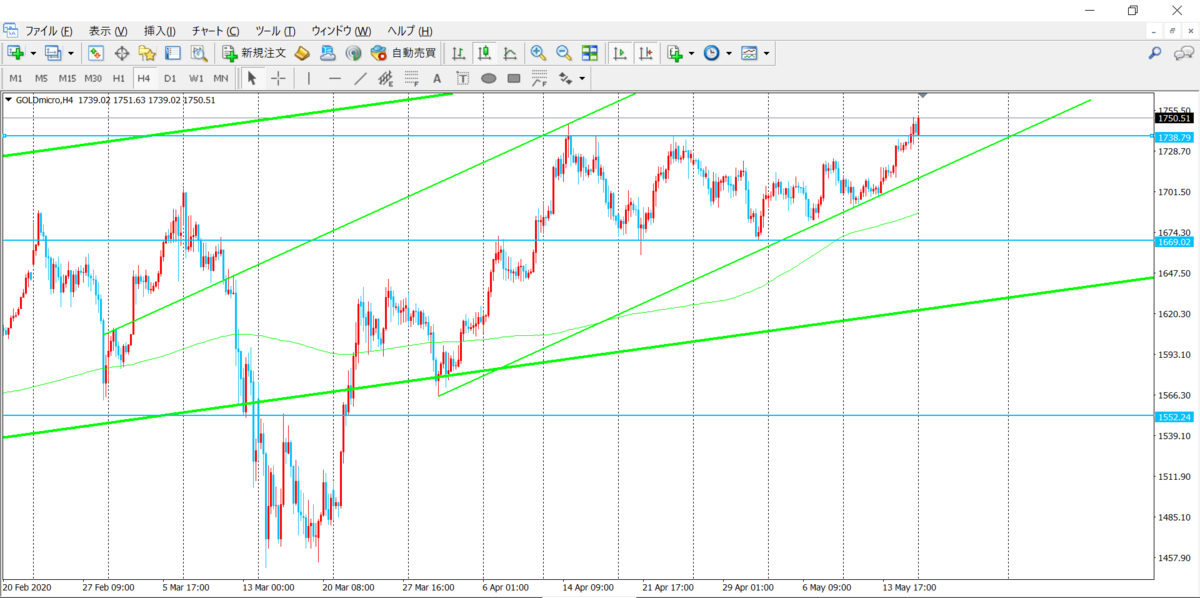Select the text (A) tool

[x=437, y=78]
